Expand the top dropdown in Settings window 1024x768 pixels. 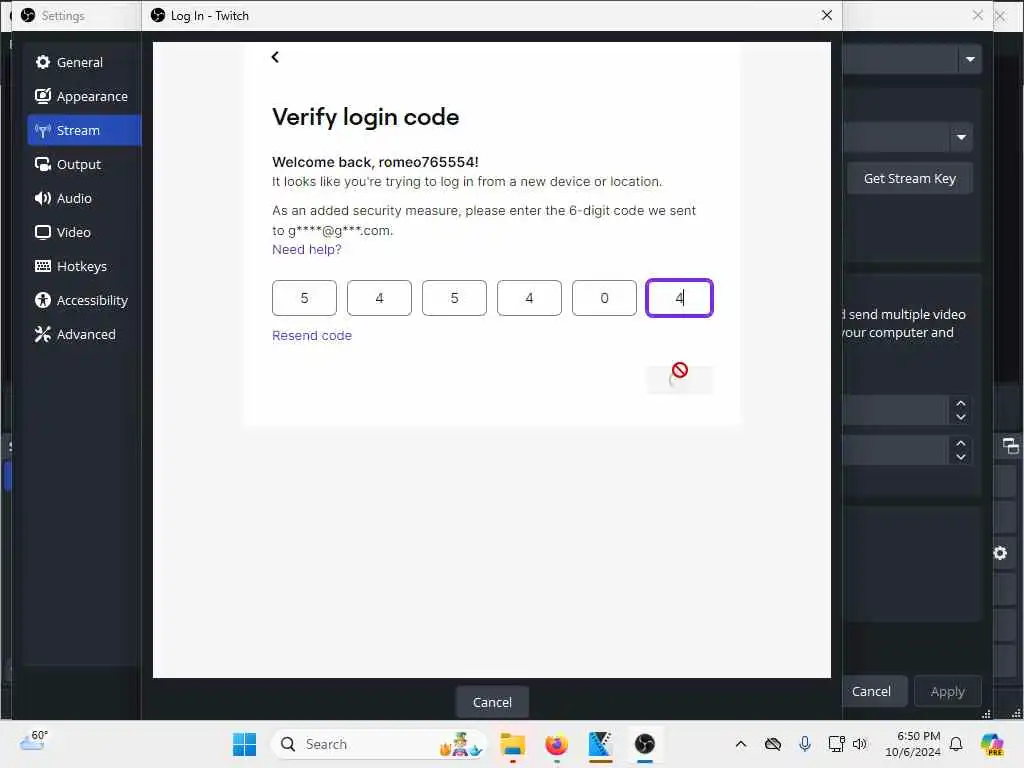970,59
